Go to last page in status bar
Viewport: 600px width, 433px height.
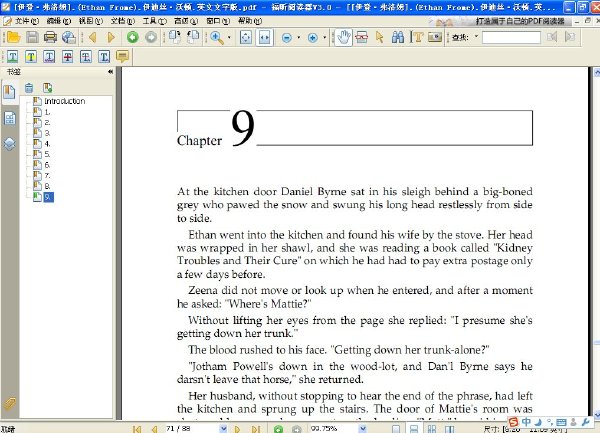(x=256, y=429)
